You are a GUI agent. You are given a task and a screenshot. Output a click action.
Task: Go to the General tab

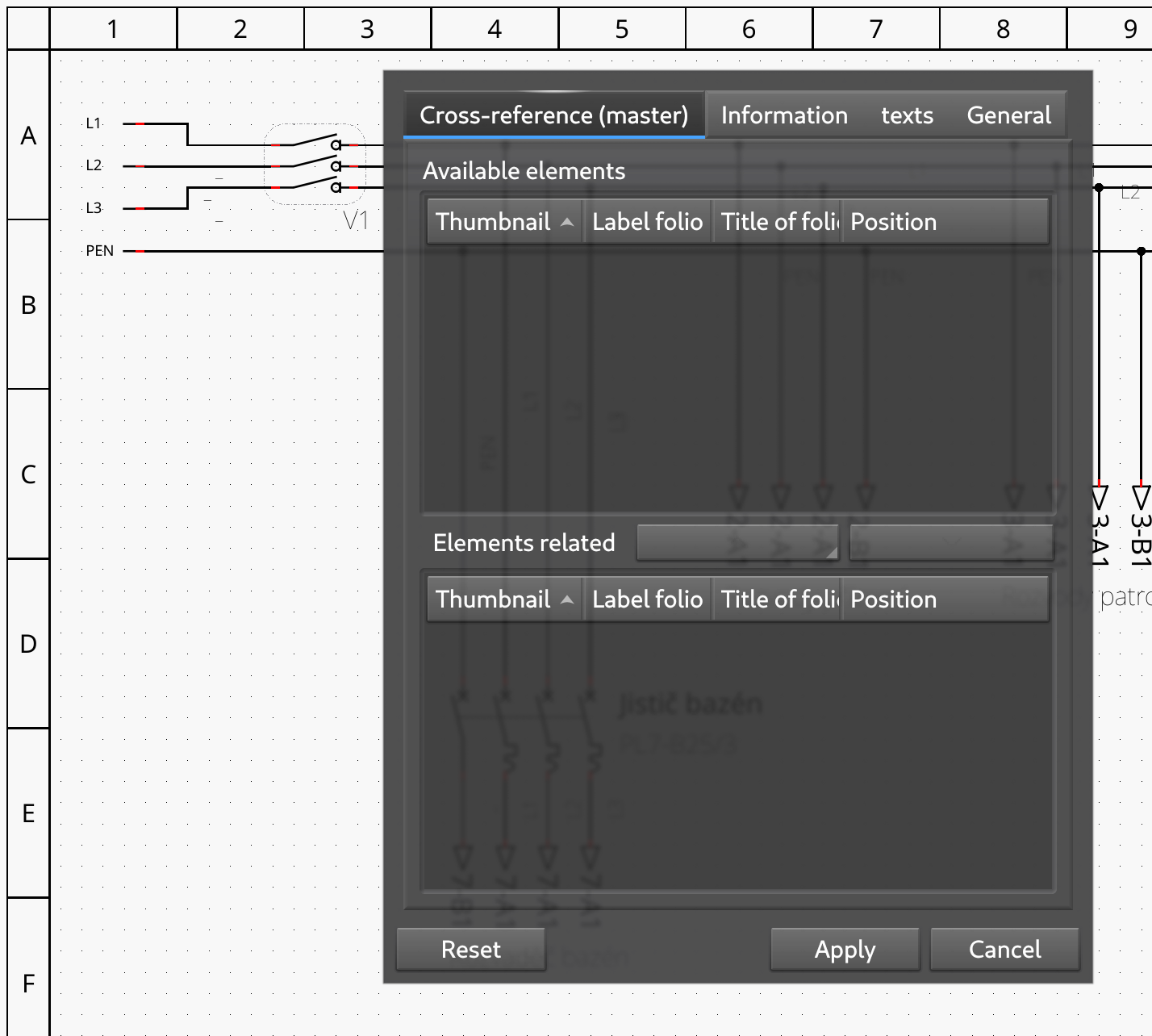pos(1008,115)
